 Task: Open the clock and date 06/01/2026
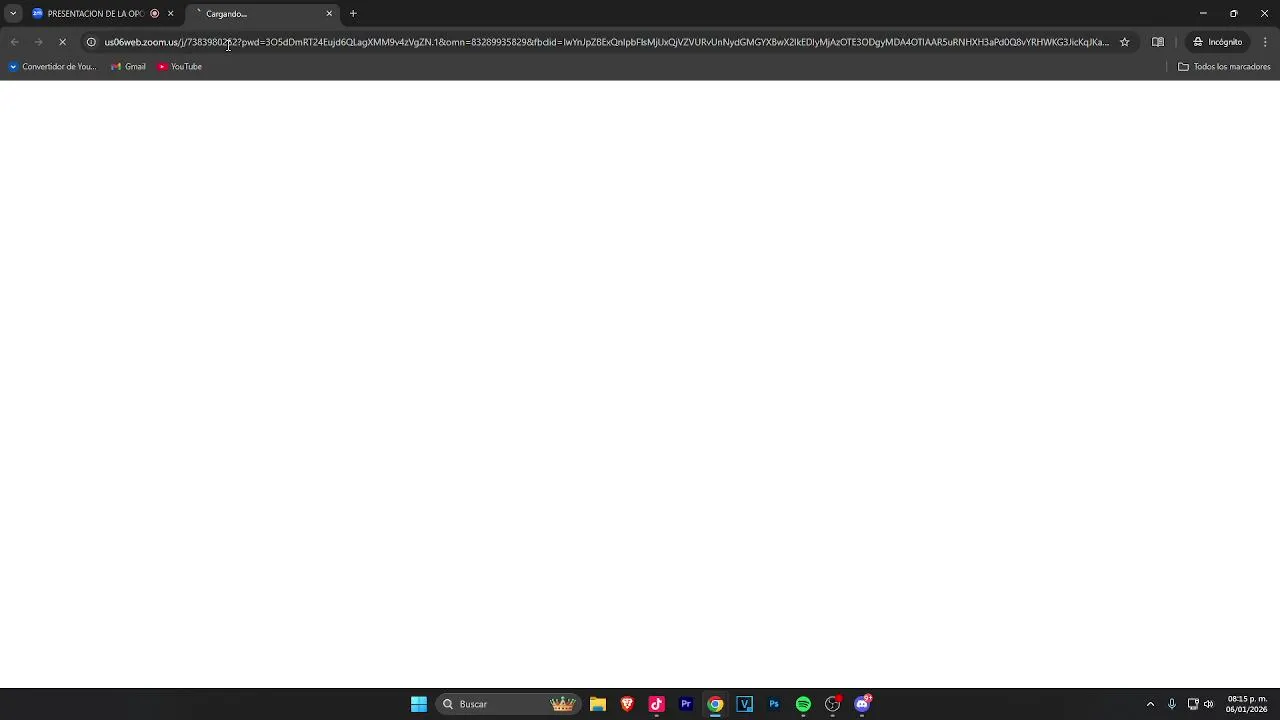coord(1247,704)
